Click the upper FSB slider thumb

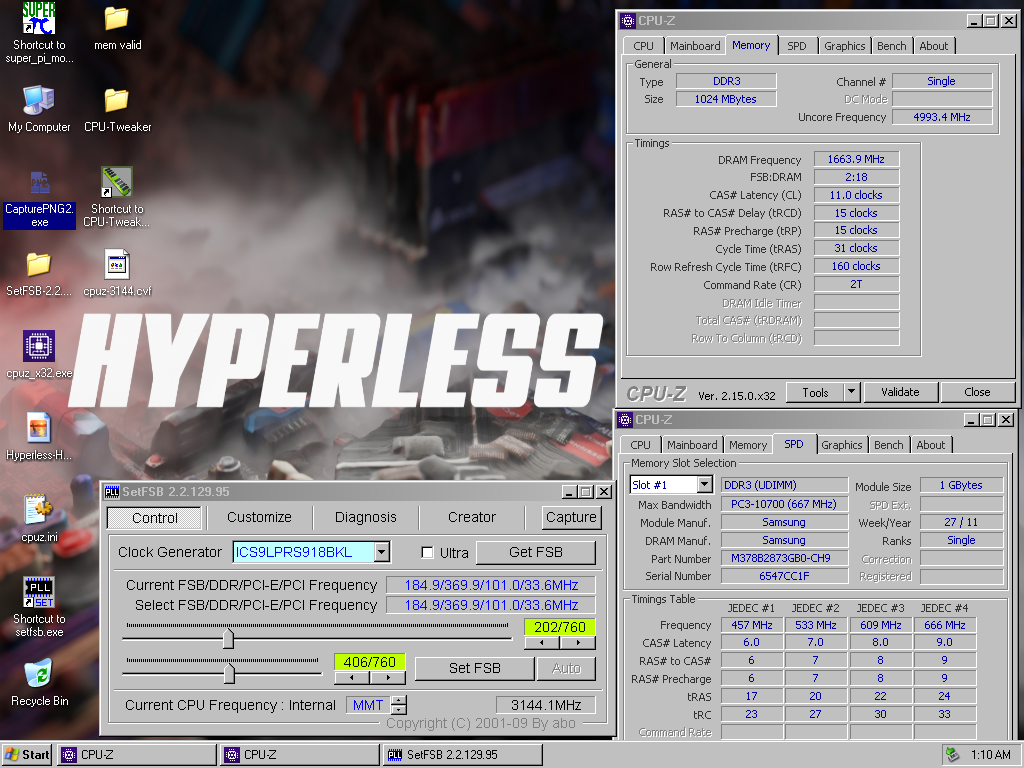228,638
